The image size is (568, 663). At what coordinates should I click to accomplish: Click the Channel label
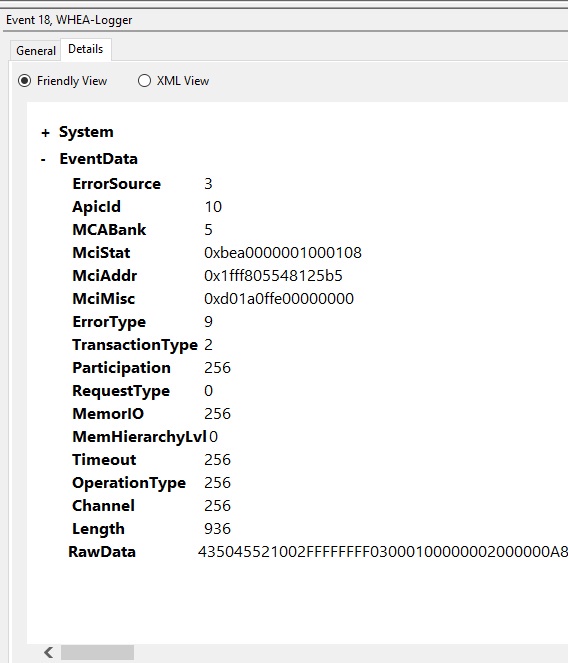coord(103,506)
